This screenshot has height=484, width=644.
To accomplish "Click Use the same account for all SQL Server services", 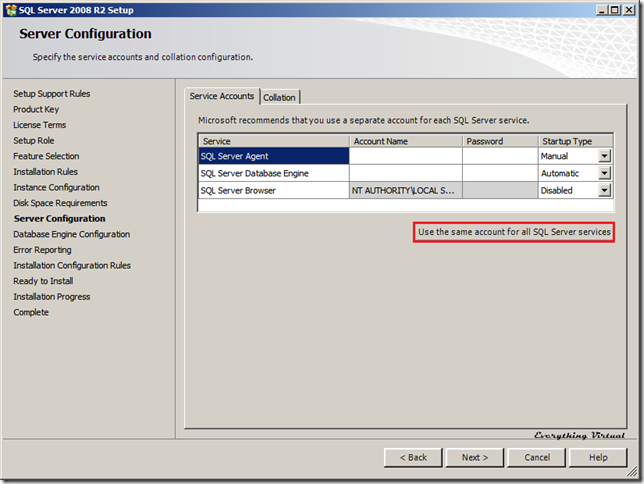I will [x=514, y=232].
